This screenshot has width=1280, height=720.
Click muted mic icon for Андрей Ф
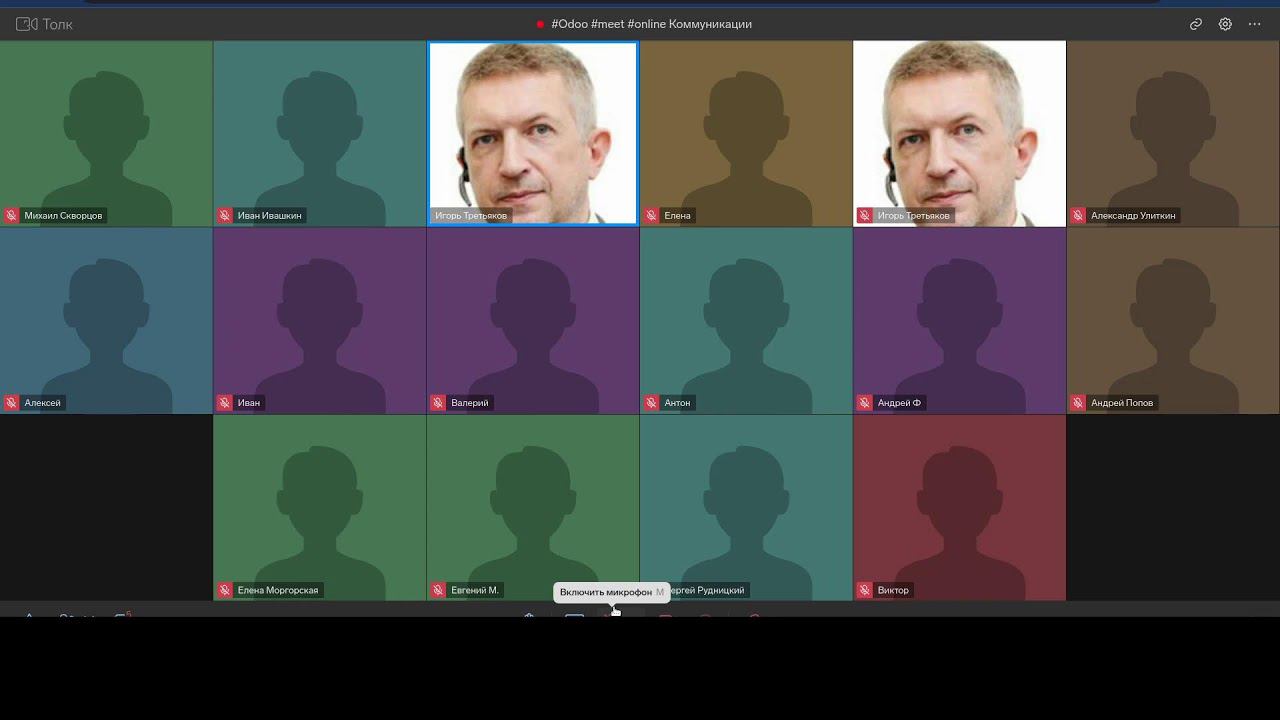coord(865,403)
